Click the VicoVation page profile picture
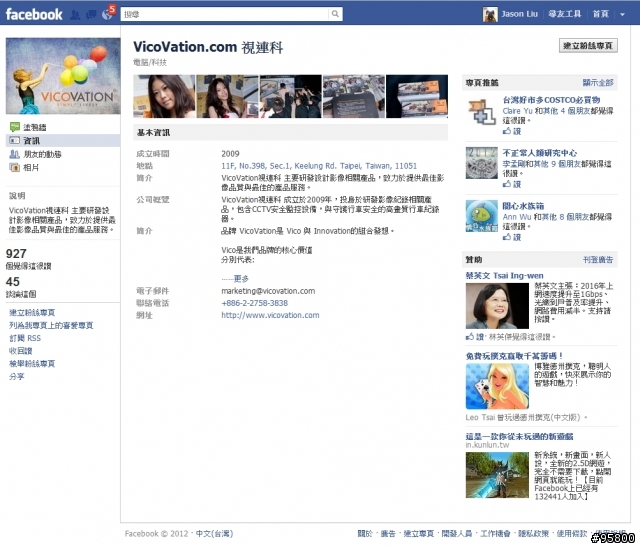Screen dimensions: 640x546 point(63,76)
